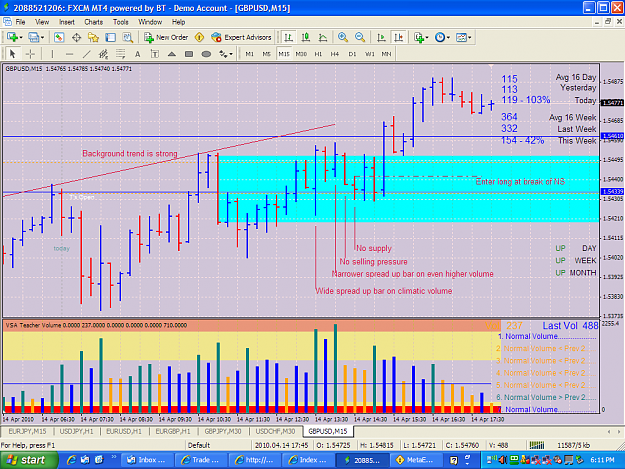
Task: Switch to the USDJPY,H1 chart tab
Action: click(76, 431)
